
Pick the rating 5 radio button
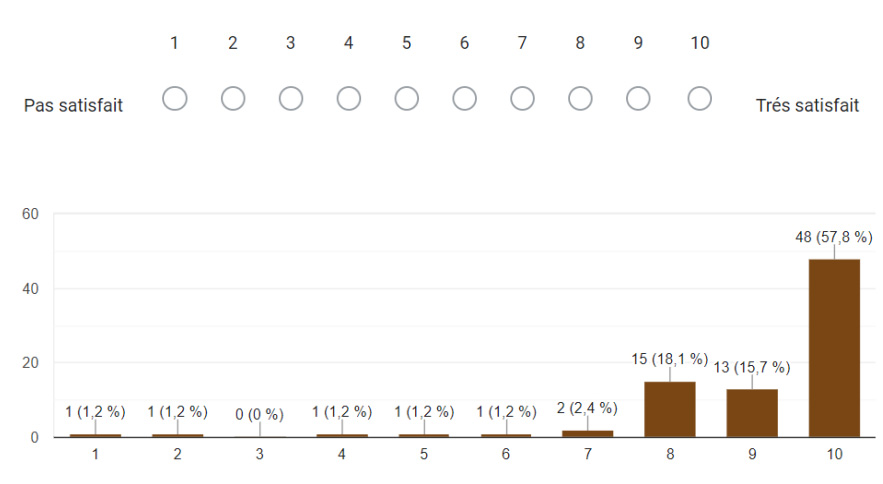407,99
